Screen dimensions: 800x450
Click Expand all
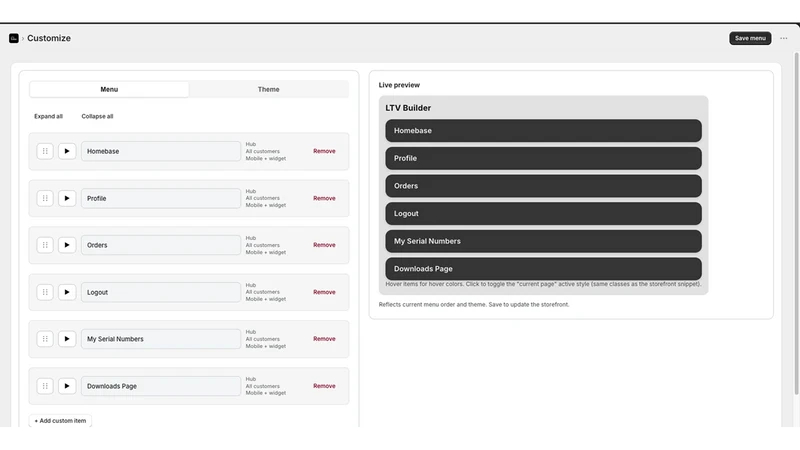[x=48, y=116]
